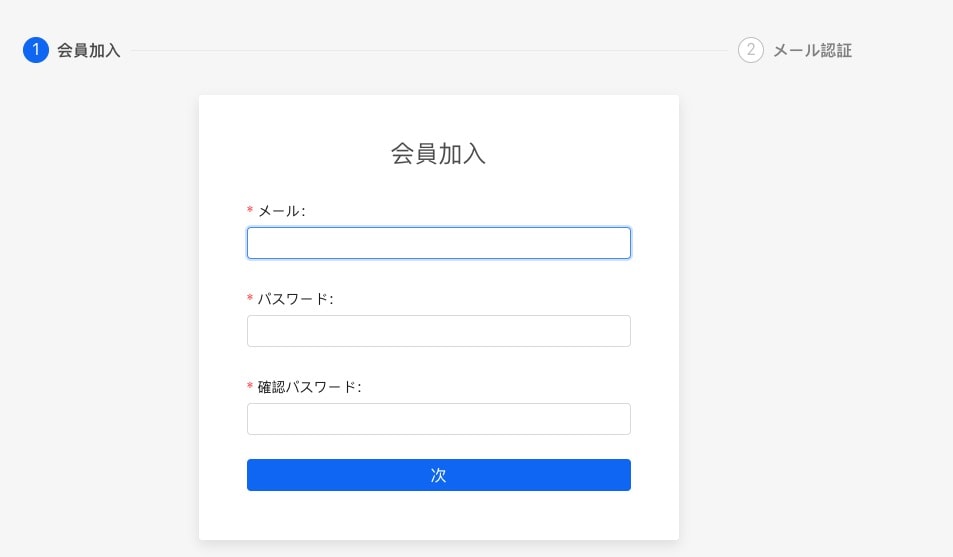The width and height of the screenshot is (953, 557).
Task: Select the 会員加入 step label
Action: 89,50
